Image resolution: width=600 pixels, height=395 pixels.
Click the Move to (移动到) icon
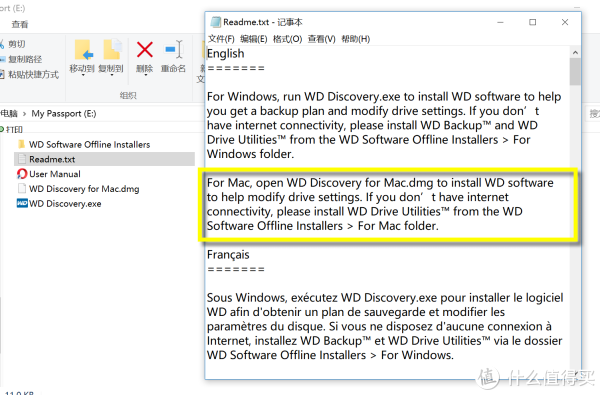click(84, 50)
